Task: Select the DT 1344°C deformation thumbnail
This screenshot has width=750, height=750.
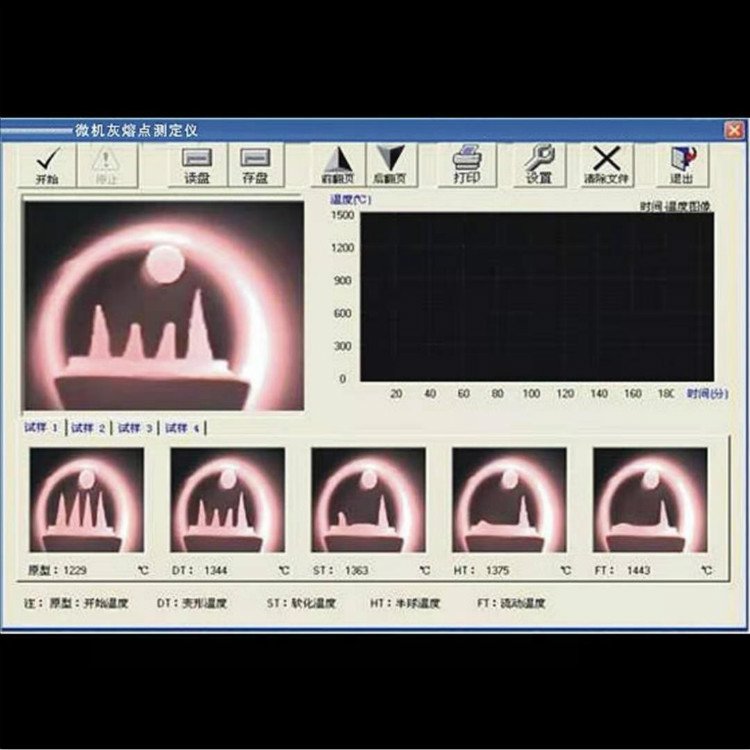Action: click(227, 499)
